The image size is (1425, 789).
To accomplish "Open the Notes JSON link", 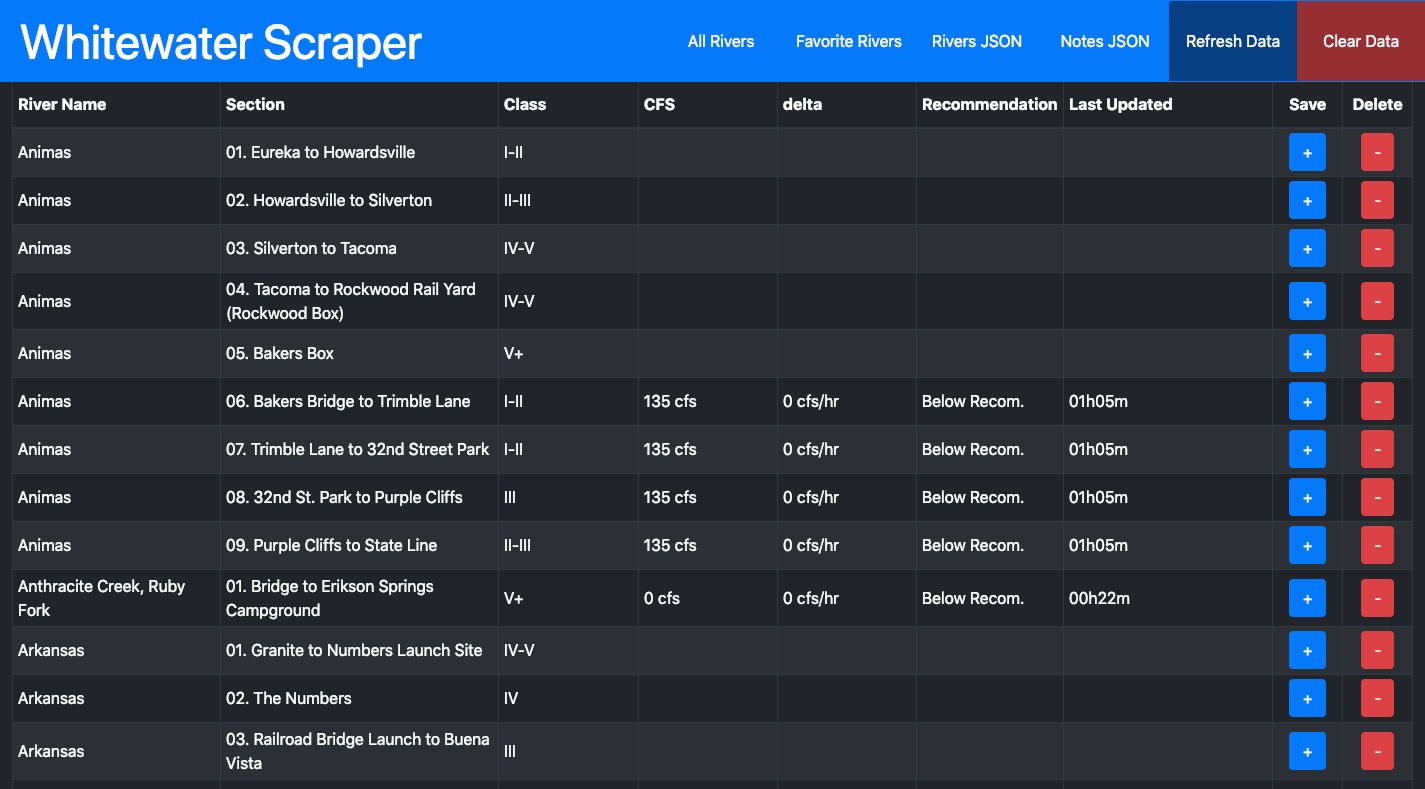I will point(1105,41).
